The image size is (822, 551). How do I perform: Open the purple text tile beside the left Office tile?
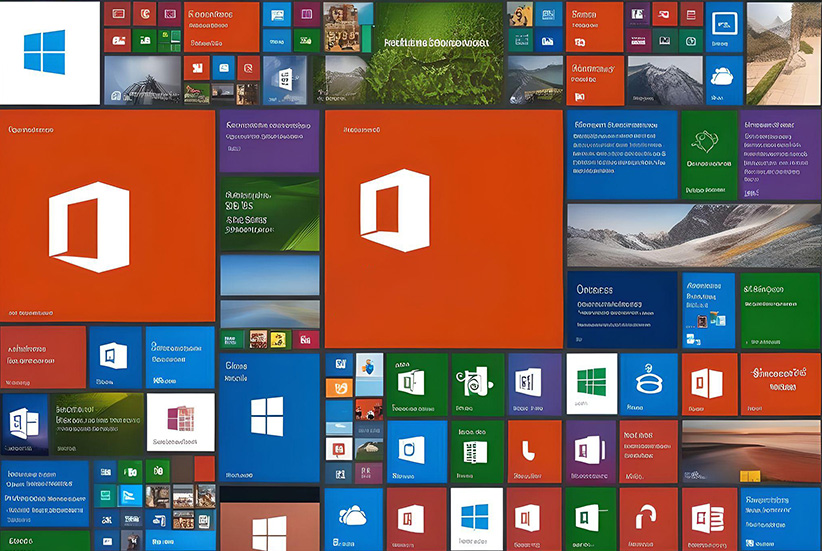coord(269,140)
